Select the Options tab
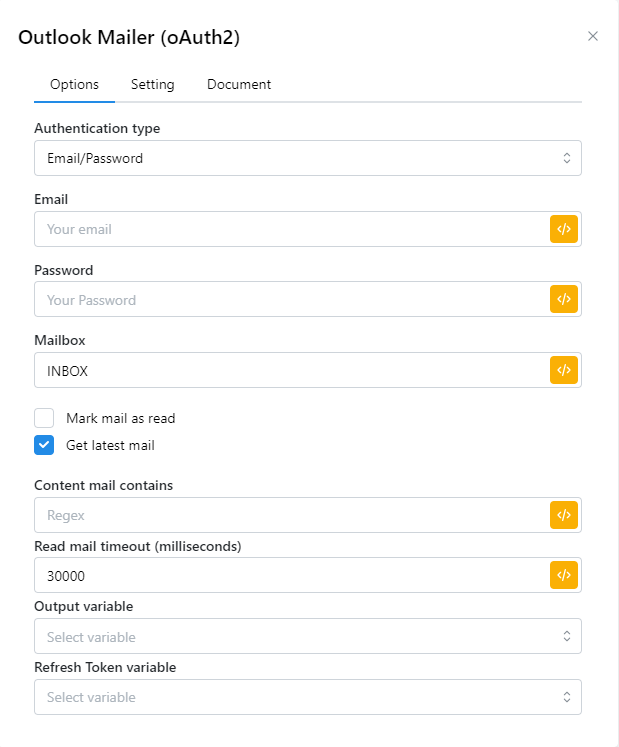 74,84
